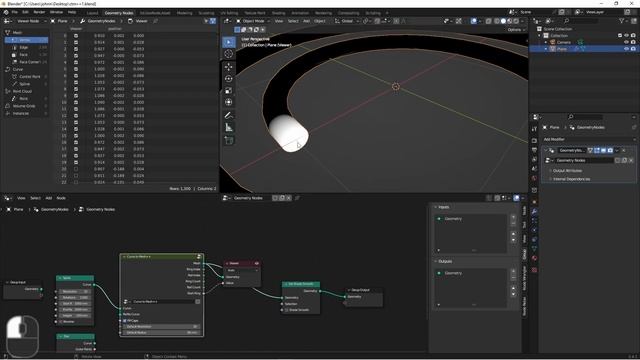
Task: Toggle Collection exclude checkbox in outliner
Action: (x=620, y=36)
